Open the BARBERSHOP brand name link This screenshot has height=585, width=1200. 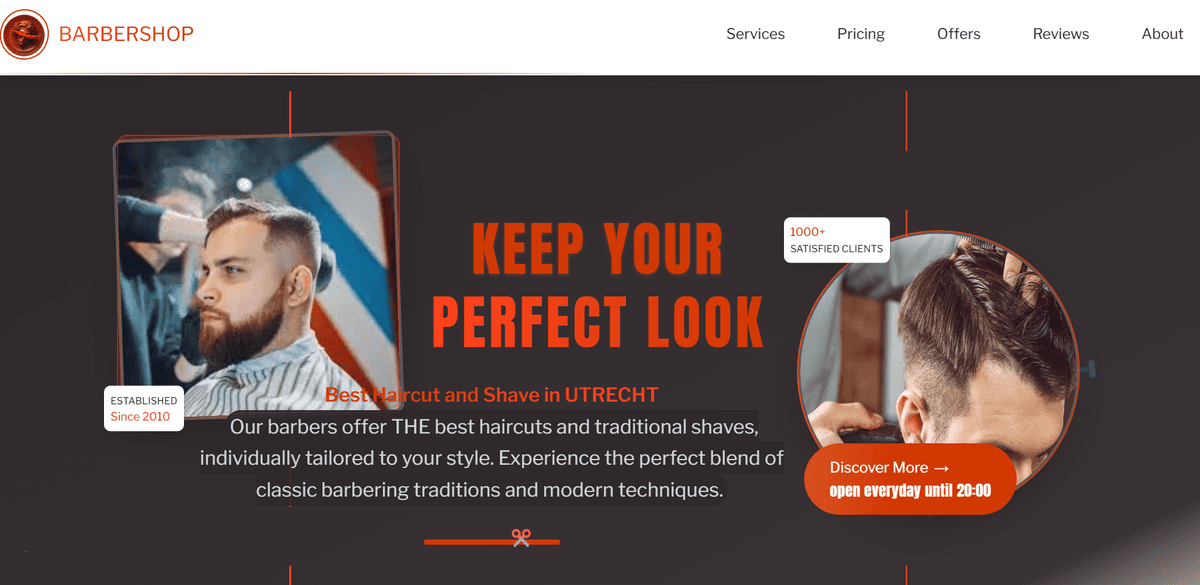pyautogui.click(x=126, y=34)
